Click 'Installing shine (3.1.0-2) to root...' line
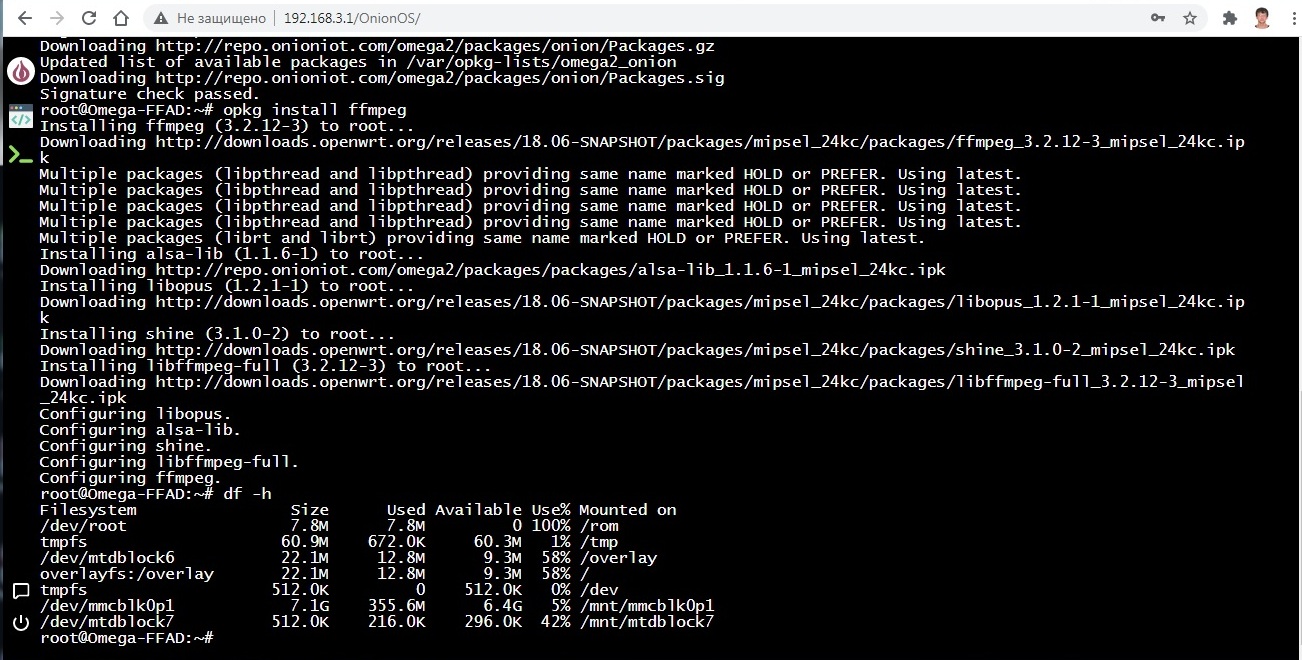Screen dimensions: 1302x660 point(217,334)
